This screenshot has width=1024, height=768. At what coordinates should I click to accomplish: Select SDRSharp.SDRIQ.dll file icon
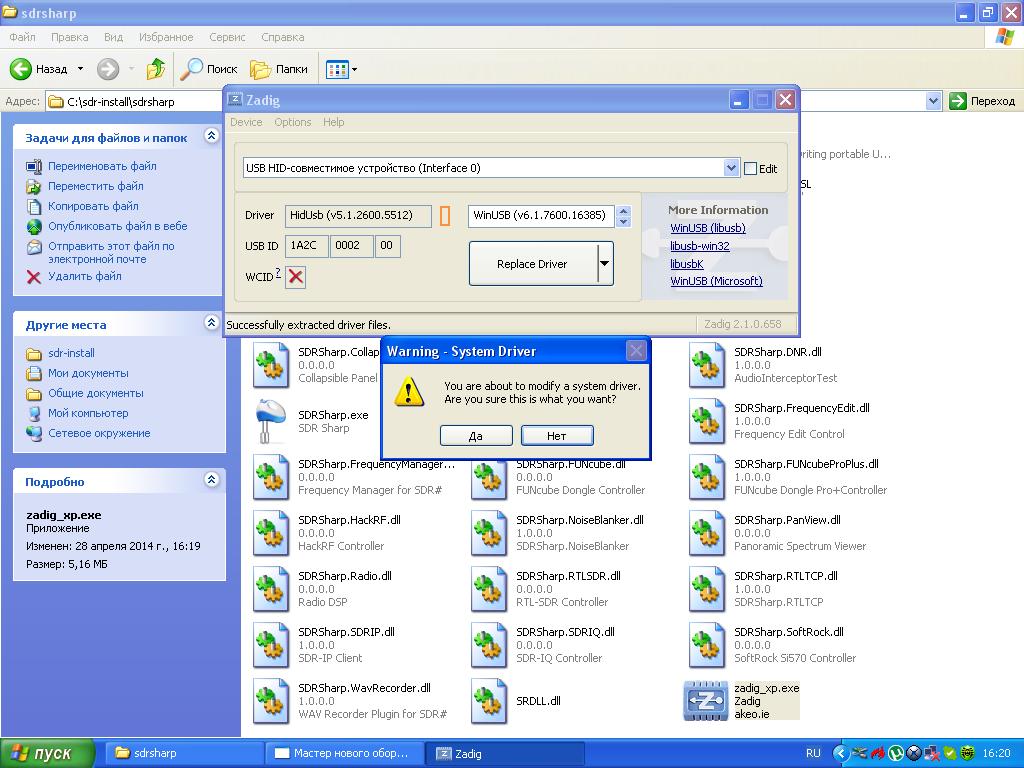488,645
